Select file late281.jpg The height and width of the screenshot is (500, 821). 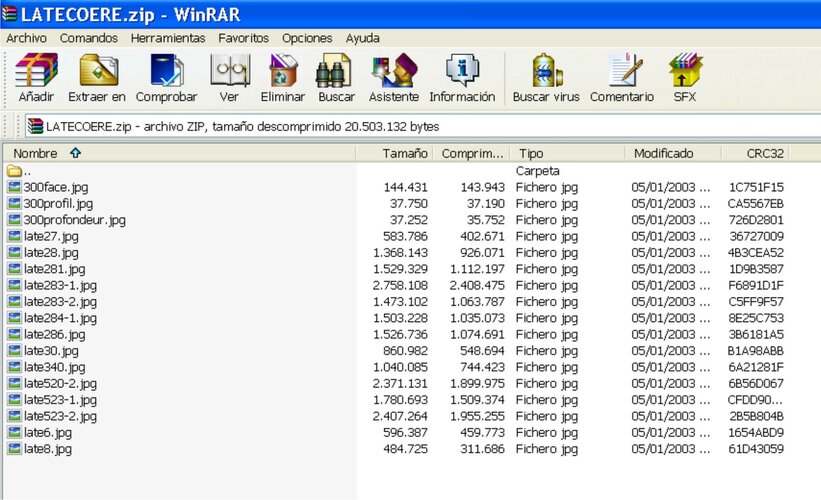(54, 269)
